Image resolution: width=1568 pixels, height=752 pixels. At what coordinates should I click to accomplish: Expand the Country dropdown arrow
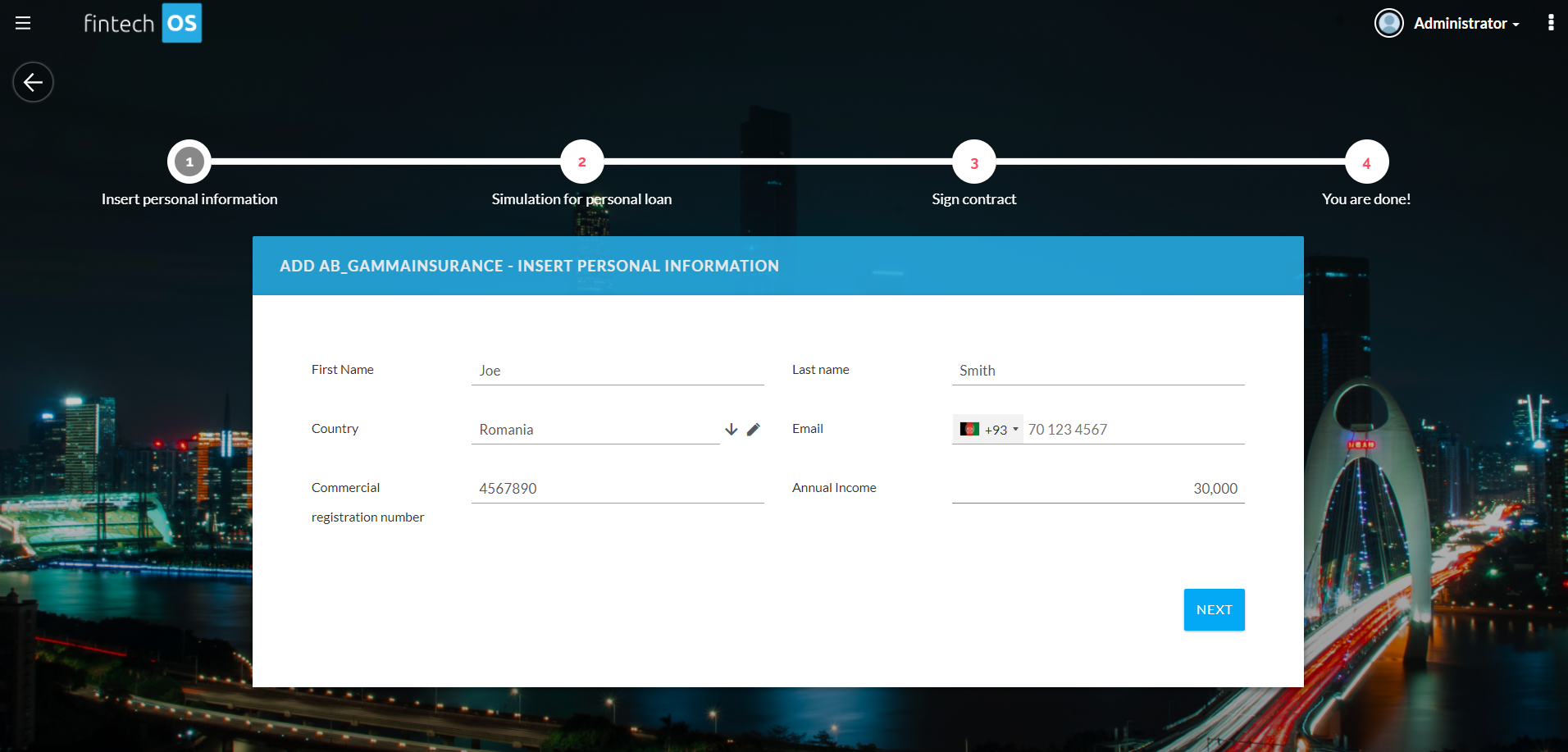click(732, 430)
